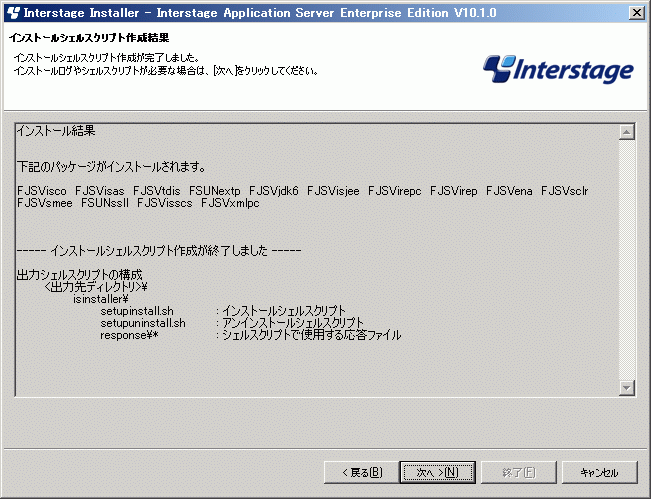Click the package name FJSVirep
651x499 pixels.
click(x=453, y=191)
